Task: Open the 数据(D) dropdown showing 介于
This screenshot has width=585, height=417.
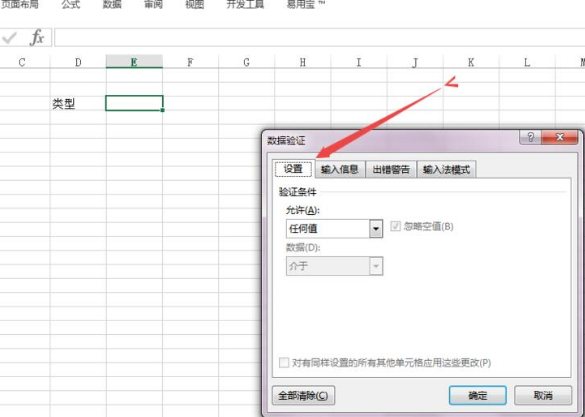Action: coord(334,266)
